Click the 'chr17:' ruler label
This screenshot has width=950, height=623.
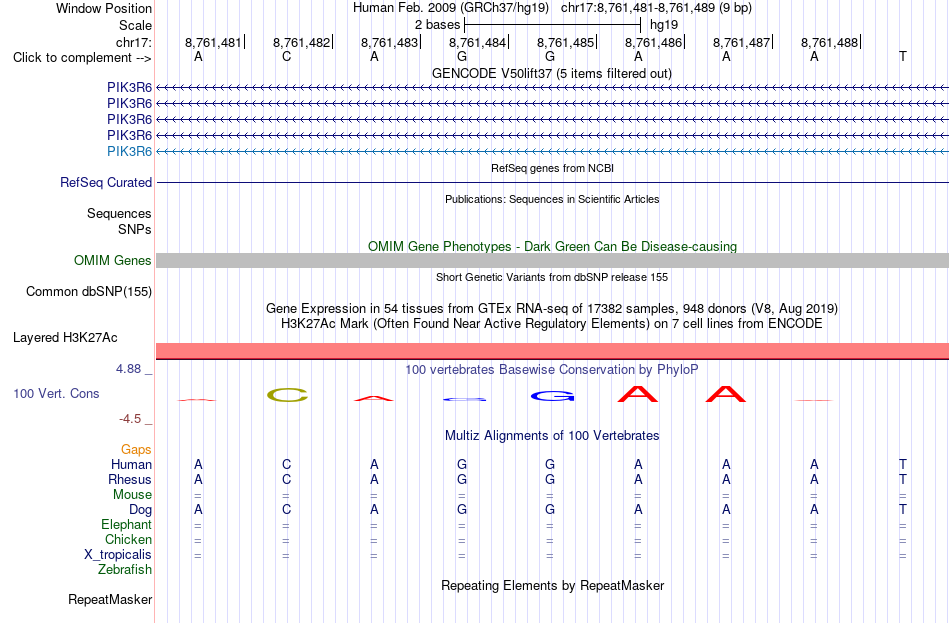[134, 42]
